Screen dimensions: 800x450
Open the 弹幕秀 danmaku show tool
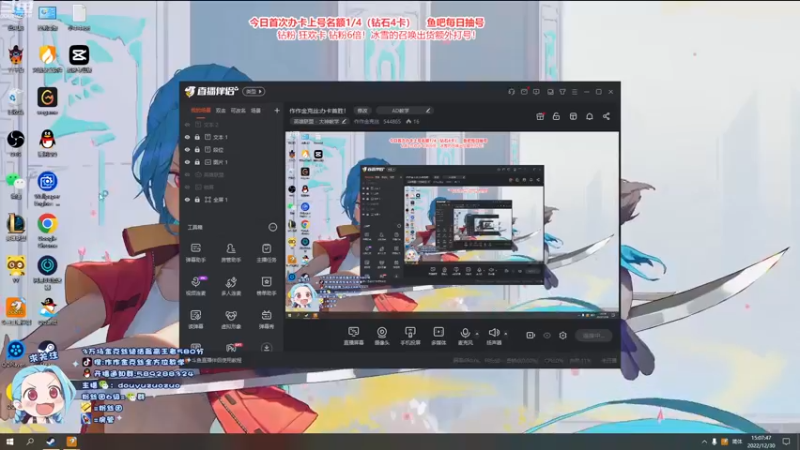pyautogui.click(x=266, y=319)
